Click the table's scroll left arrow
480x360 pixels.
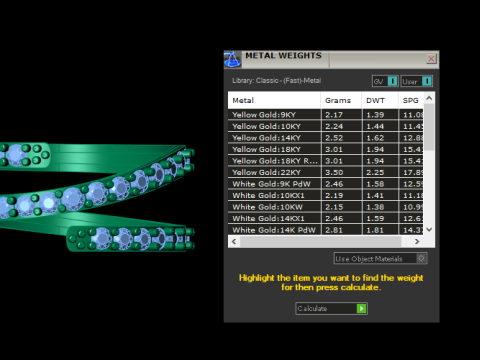234,242
